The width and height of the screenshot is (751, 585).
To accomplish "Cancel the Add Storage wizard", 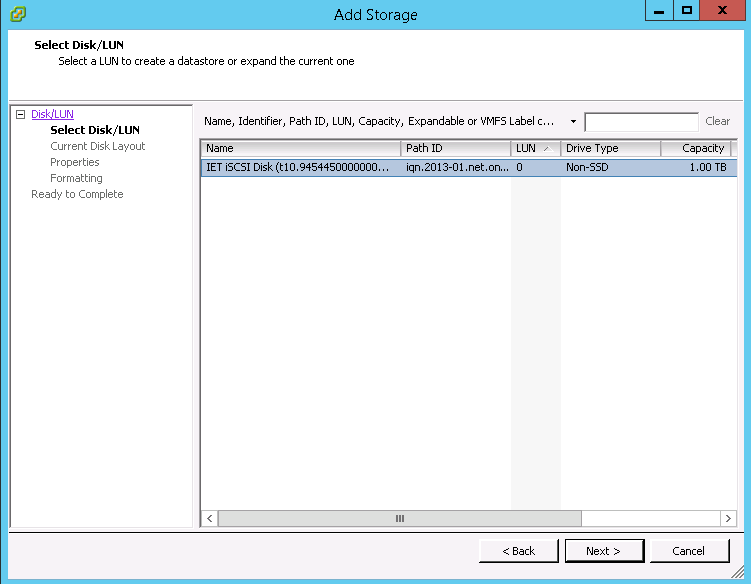I will pyautogui.click(x=689, y=551).
